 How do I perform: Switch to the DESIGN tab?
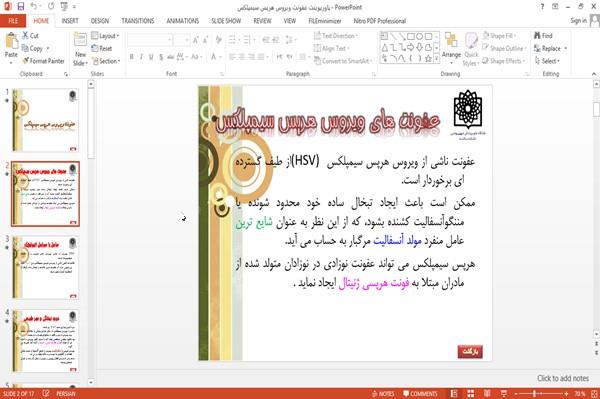click(99, 21)
